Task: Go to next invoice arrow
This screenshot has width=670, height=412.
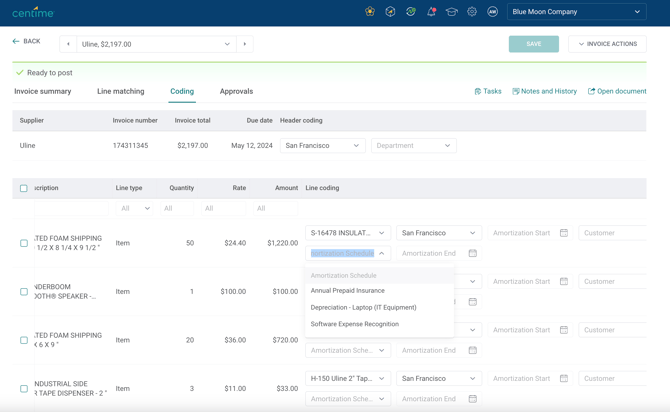Action: pos(245,44)
